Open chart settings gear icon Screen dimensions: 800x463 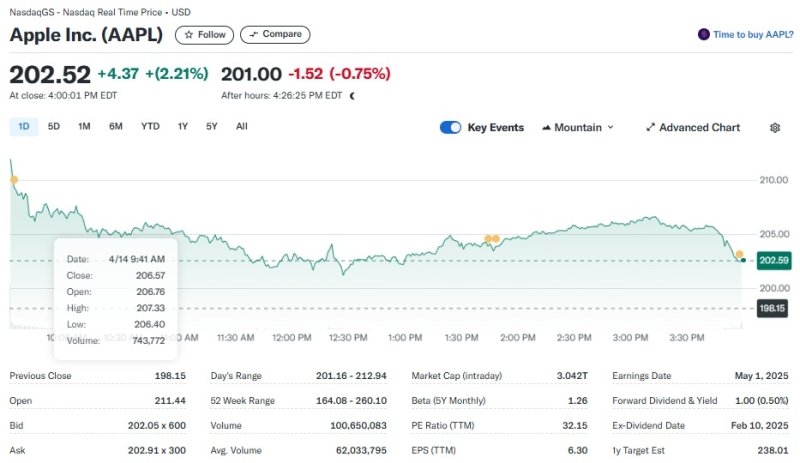coord(774,128)
